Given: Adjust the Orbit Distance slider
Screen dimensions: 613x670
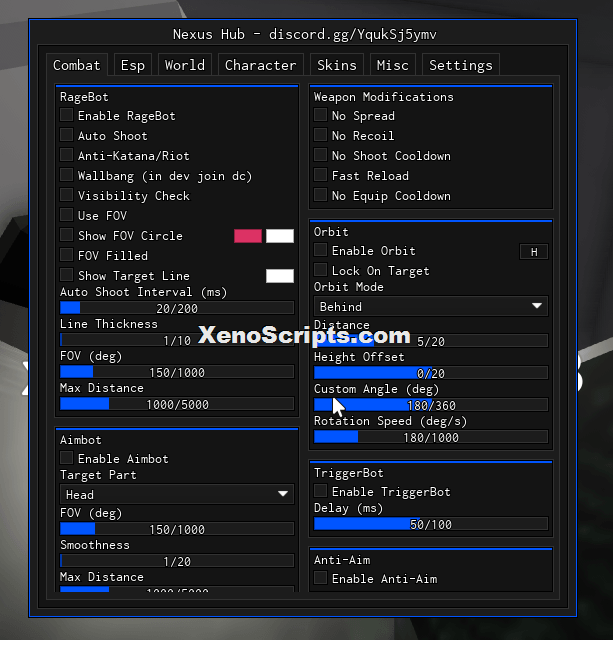Looking at the screenshot, I should click(431, 341).
